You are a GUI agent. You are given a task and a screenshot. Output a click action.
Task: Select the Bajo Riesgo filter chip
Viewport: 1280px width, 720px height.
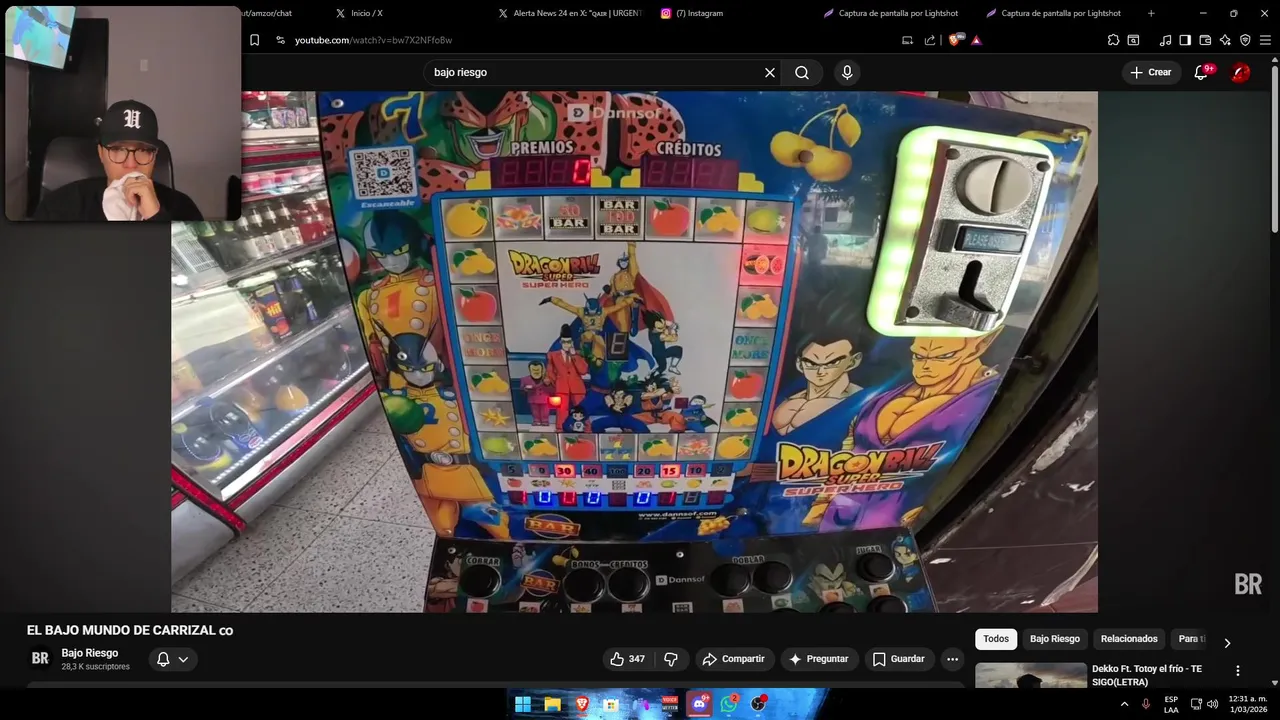click(x=1055, y=639)
